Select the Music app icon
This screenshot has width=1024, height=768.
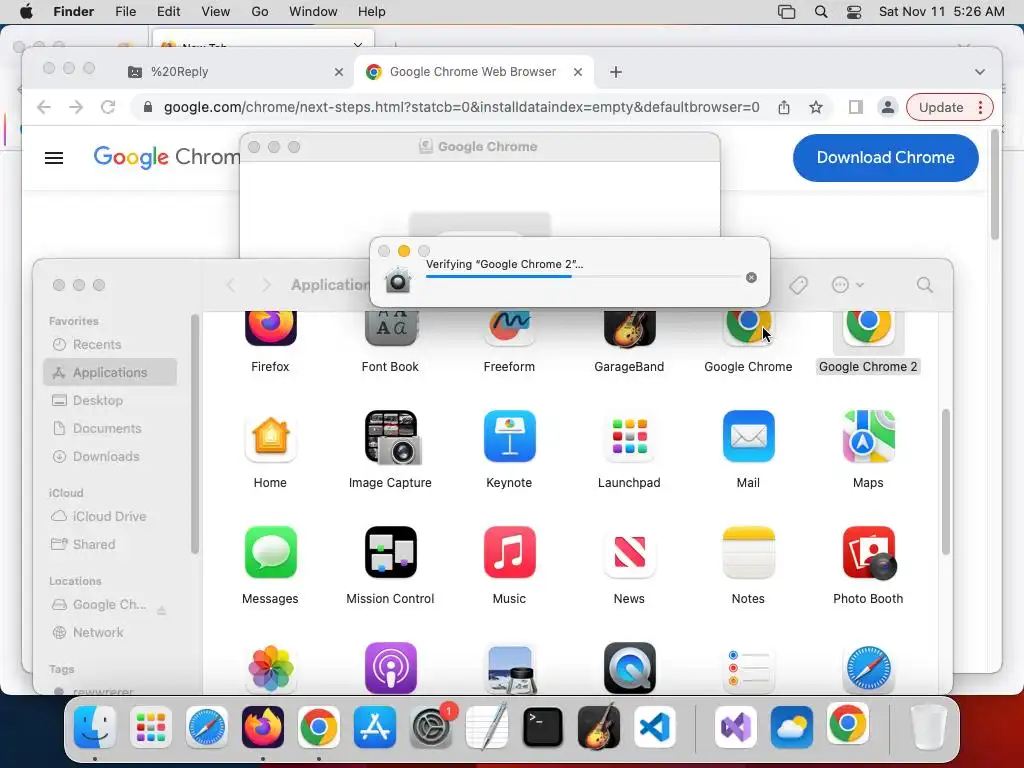(x=509, y=552)
